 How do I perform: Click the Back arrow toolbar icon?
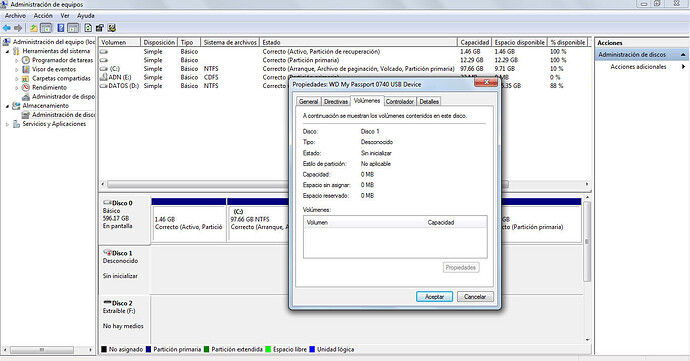click(x=7, y=28)
